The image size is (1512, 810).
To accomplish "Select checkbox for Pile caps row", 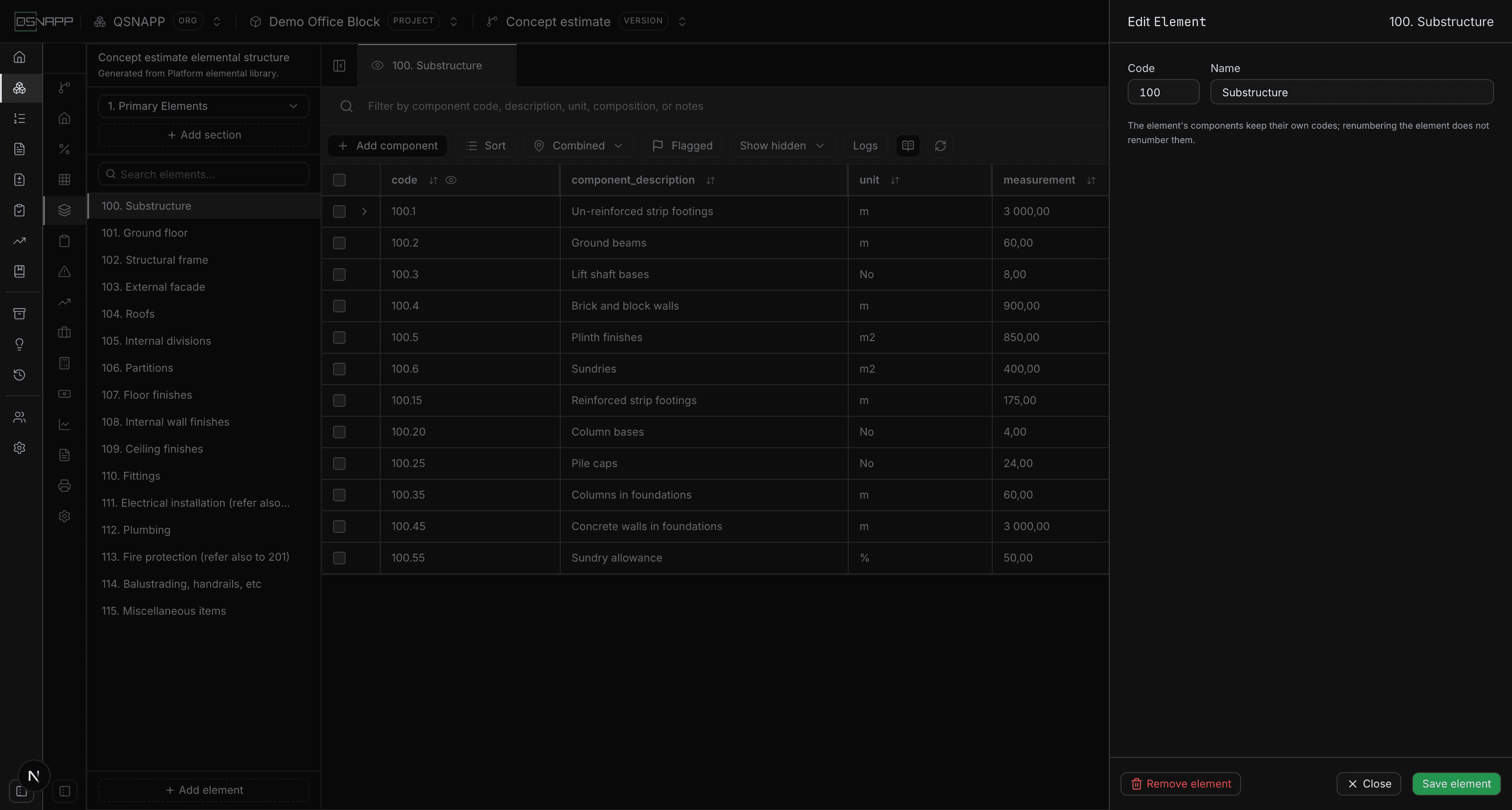I will (x=339, y=463).
